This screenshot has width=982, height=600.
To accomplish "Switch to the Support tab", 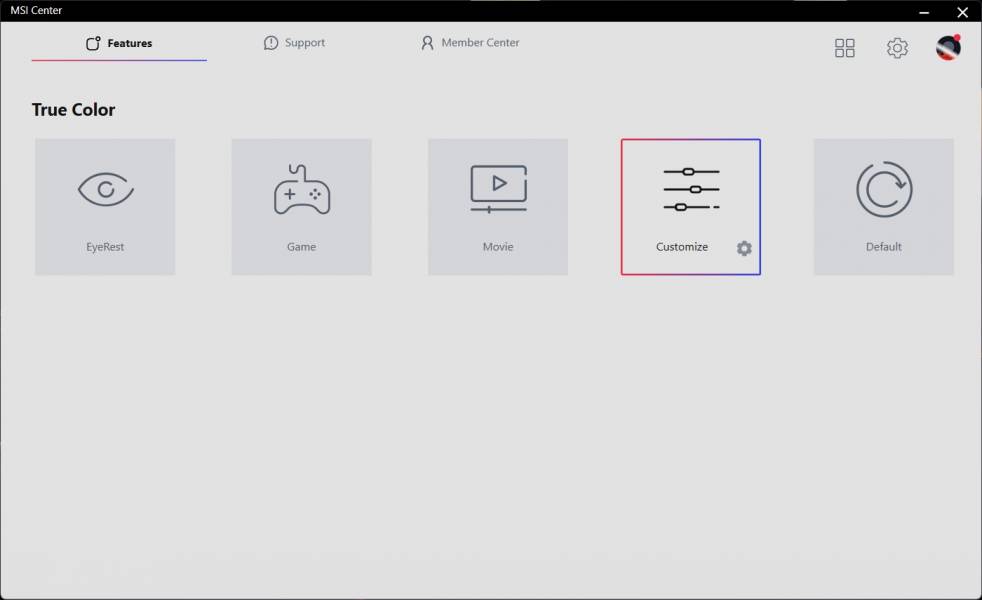I will tap(294, 43).
